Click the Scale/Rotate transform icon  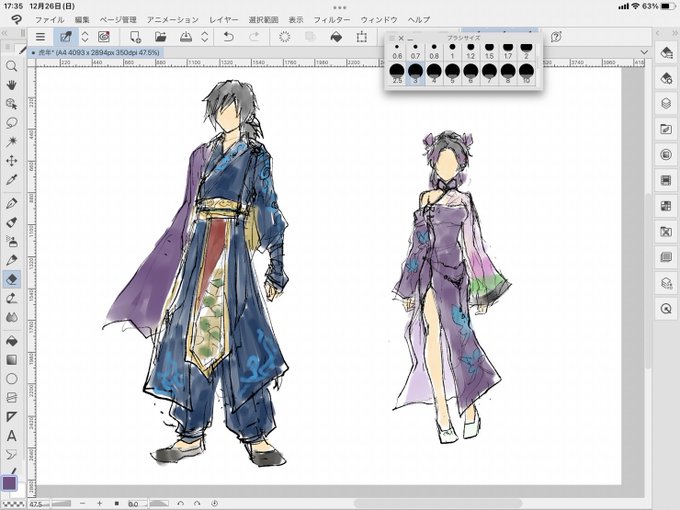pyautogui.click(x=361, y=37)
